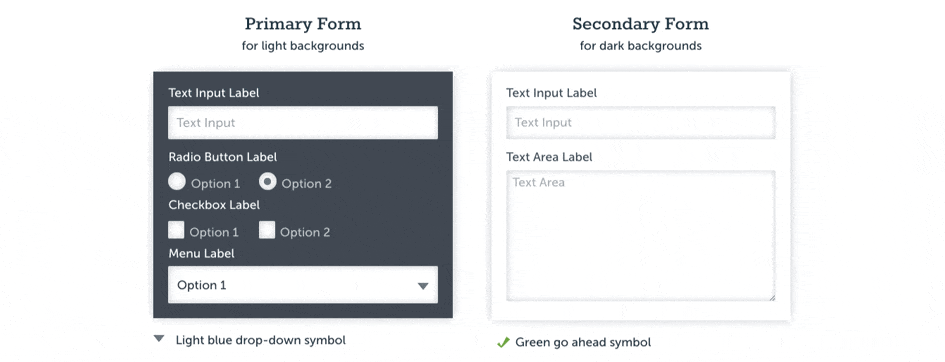Check the Option 2 checkbox

click(267, 230)
